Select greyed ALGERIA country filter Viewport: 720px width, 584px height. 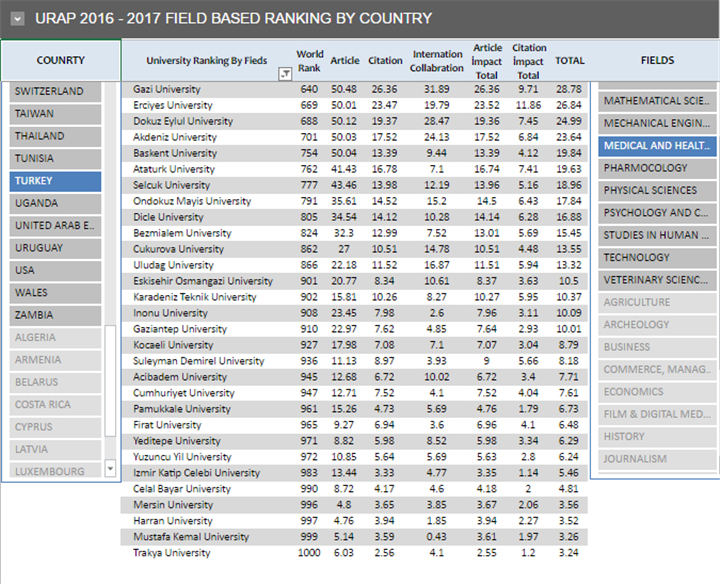[55, 337]
